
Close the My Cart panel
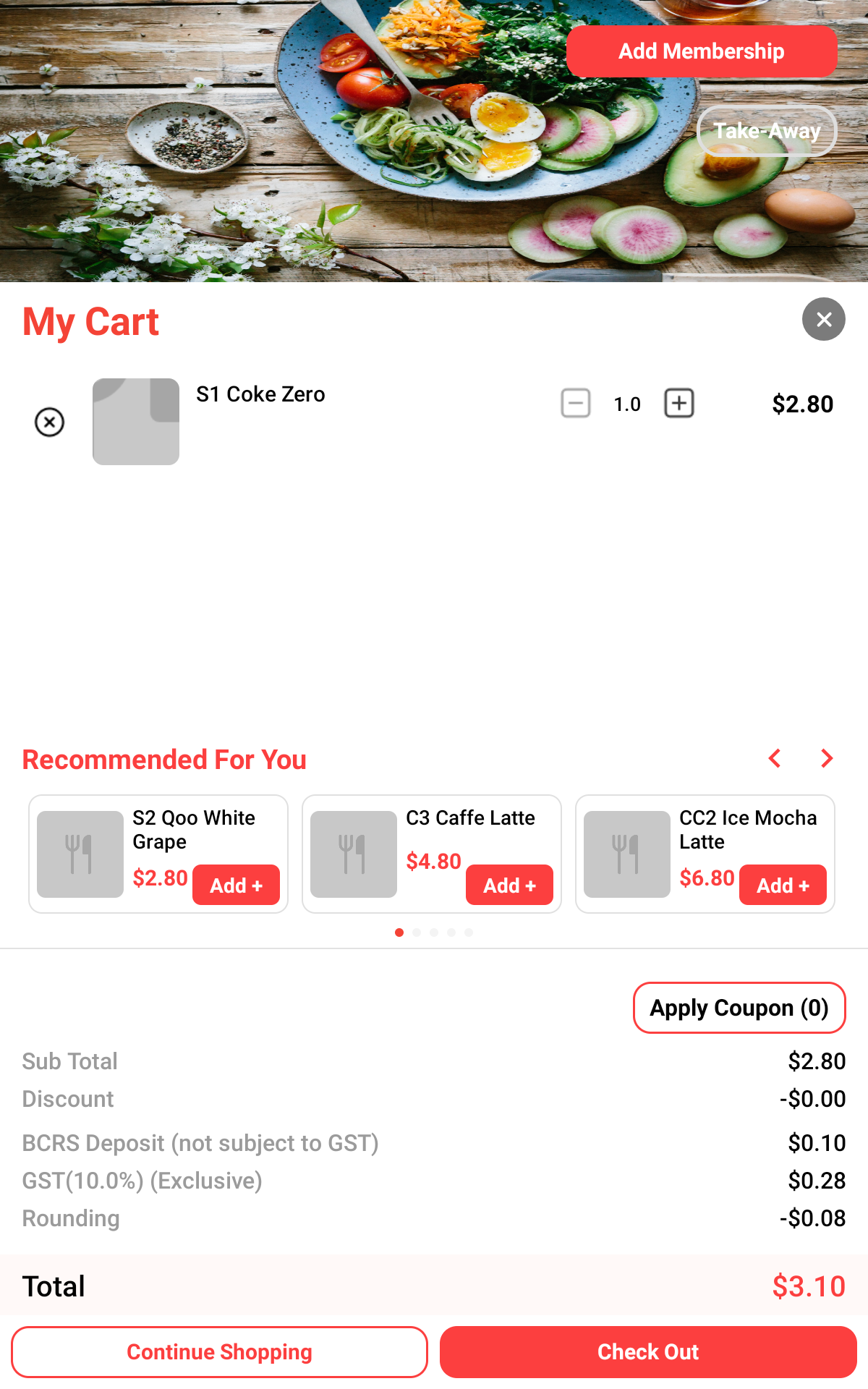pos(824,319)
